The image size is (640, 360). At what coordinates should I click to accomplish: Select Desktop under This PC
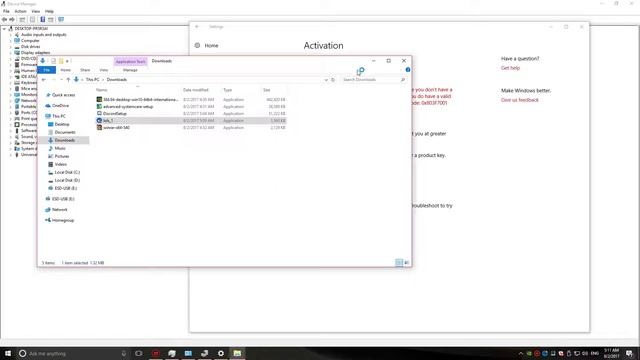click(x=62, y=124)
